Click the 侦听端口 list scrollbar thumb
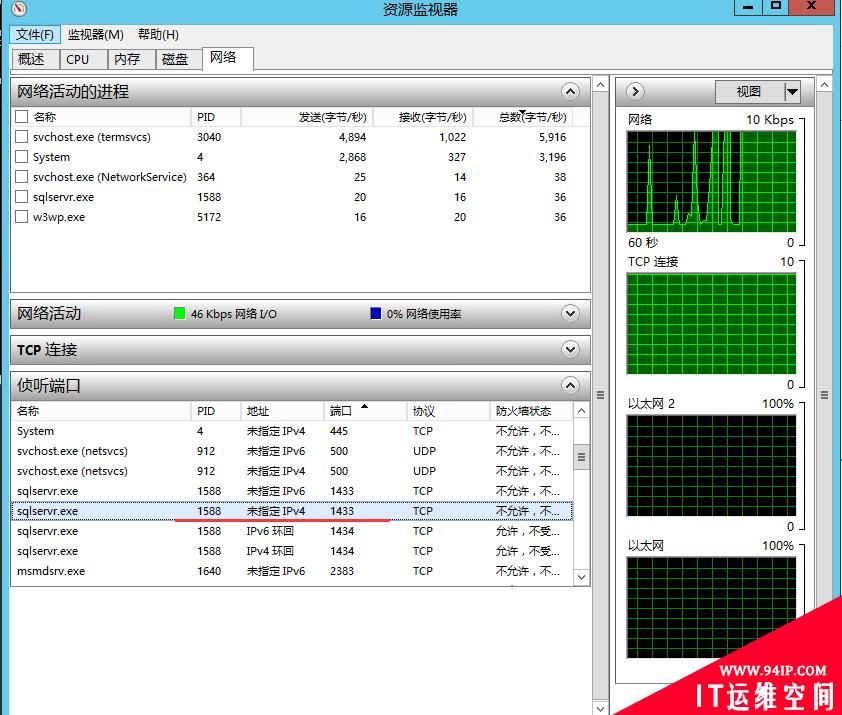 coord(581,457)
